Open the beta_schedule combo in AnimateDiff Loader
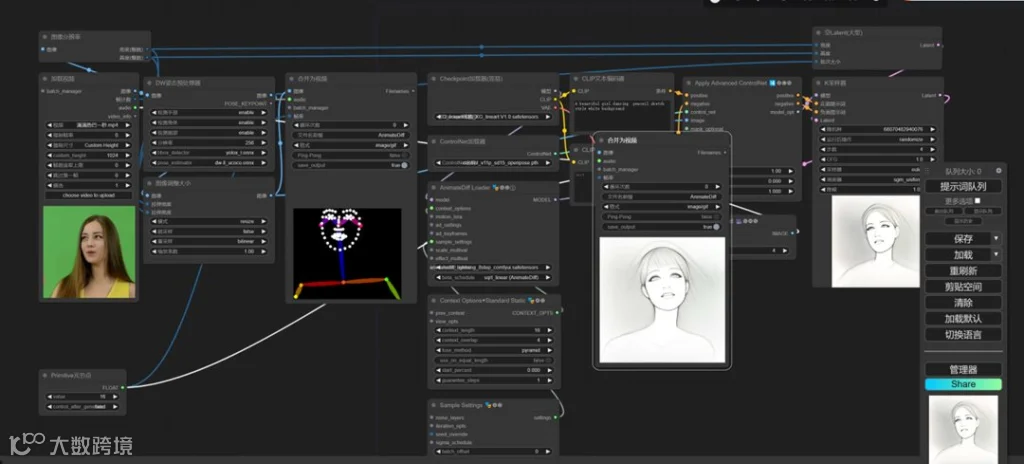The height and width of the screenshot is (464, 1024). coord(492,276)
